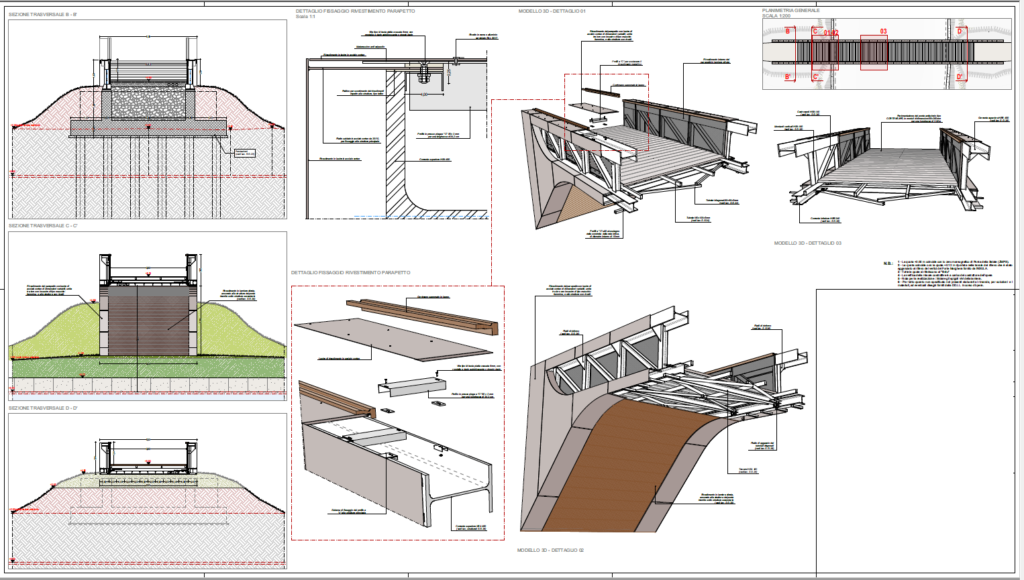Click the 'SEZIONE TRASVERSALE C - C'' heading
This screenshot has height=580, width=1024.
pyautogui.click(x=40, y=227)
